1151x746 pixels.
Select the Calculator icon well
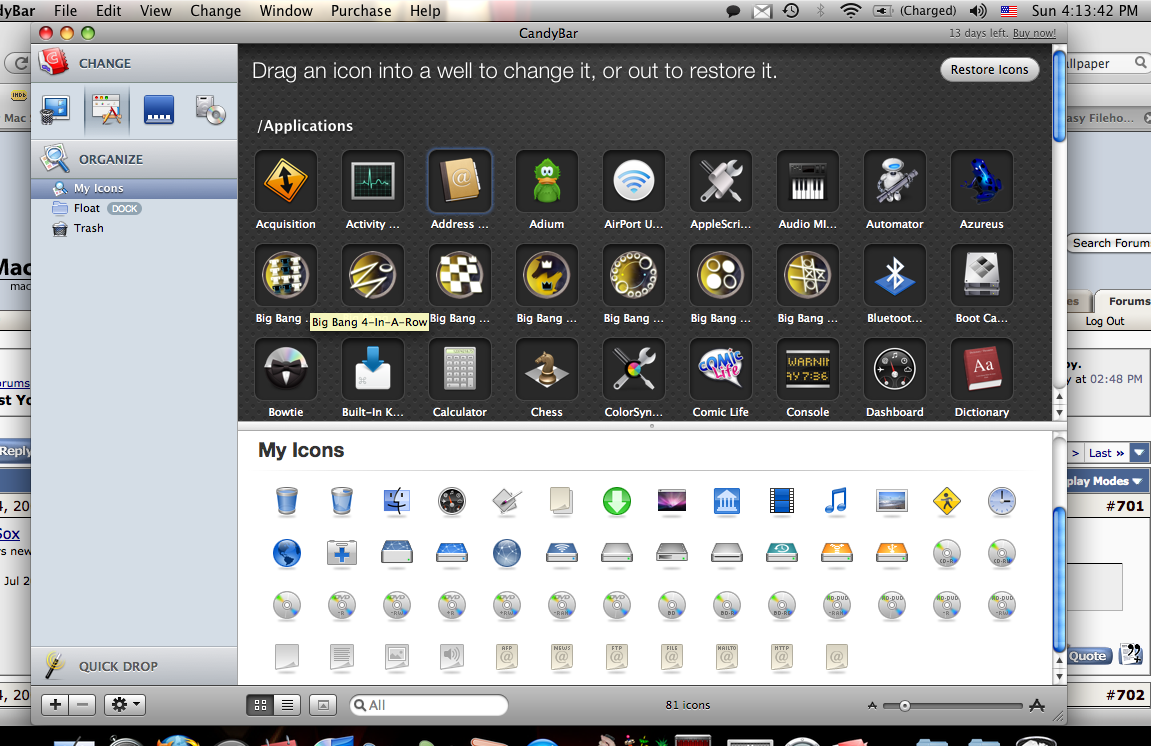(460, 369)
